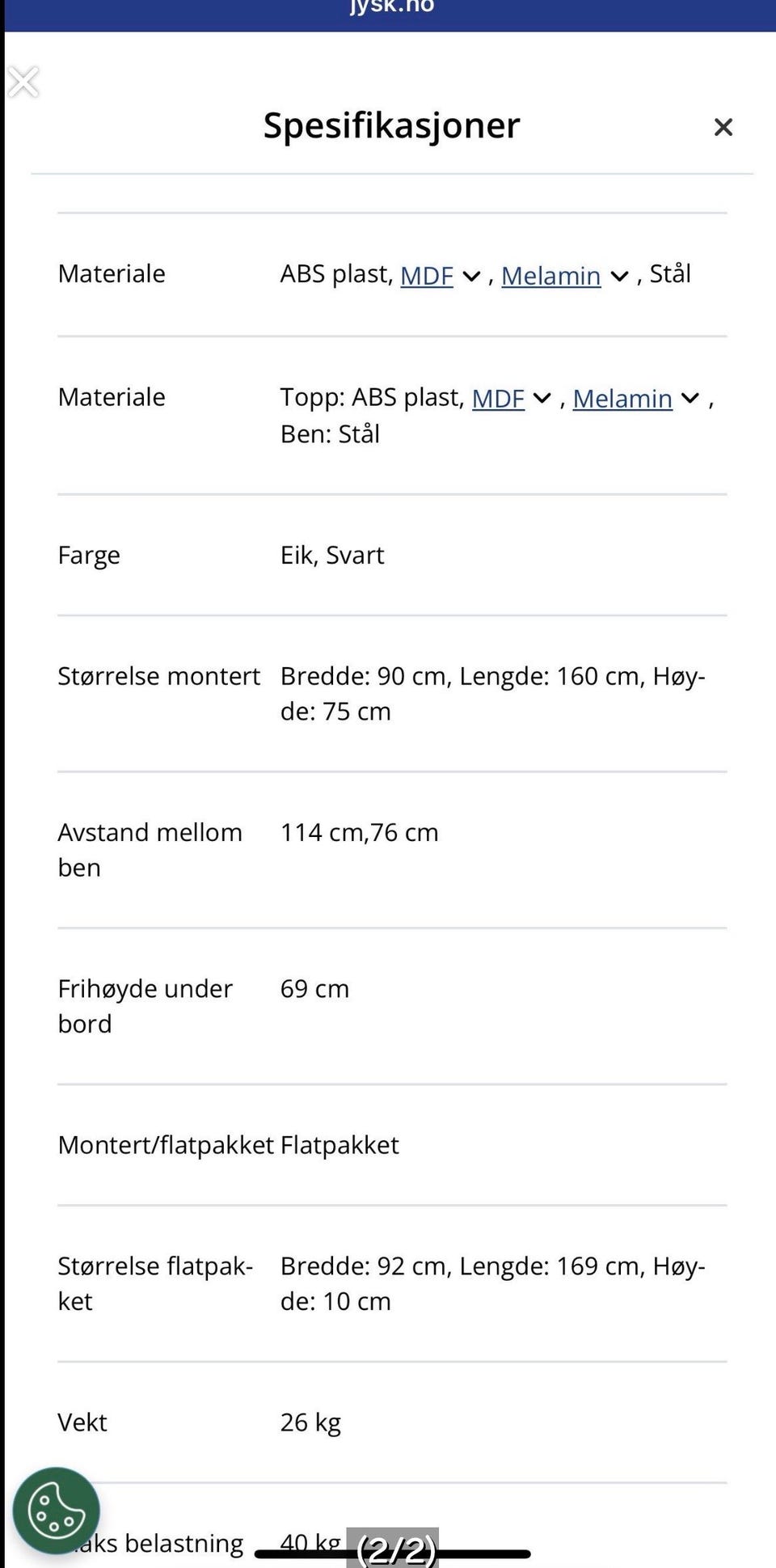Select the Eik, Svart color value
Screen dimensions: 776x1568
coord(332,556)
